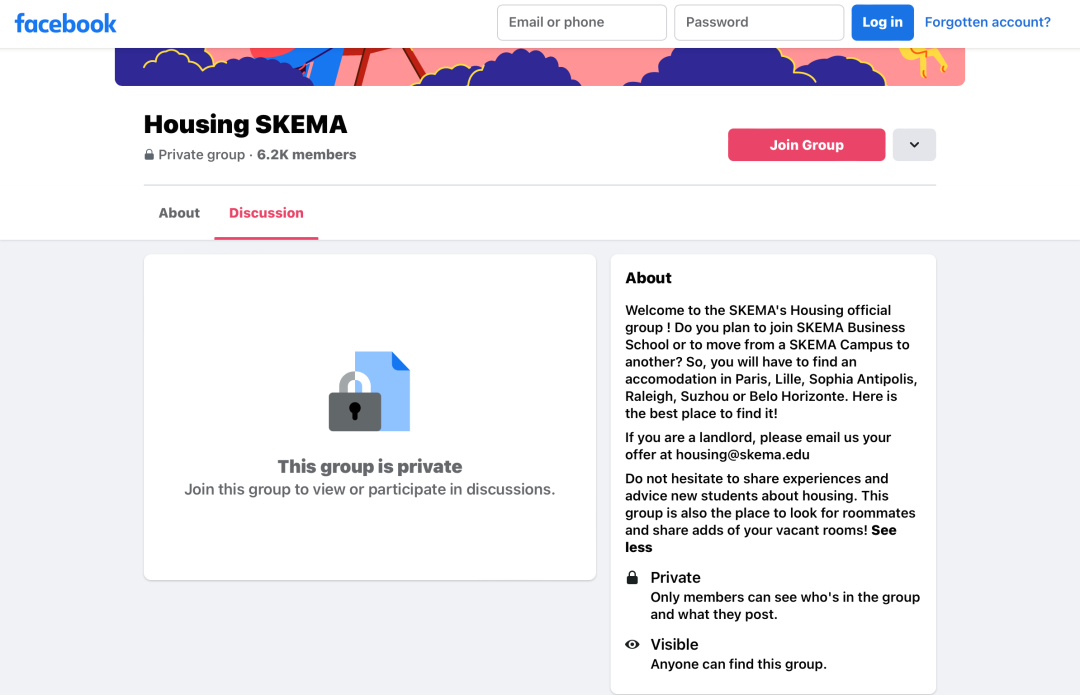This screenshot has height=695, width=1080.
Task: Click the padlock document illustration
Action: click(369, 391)
